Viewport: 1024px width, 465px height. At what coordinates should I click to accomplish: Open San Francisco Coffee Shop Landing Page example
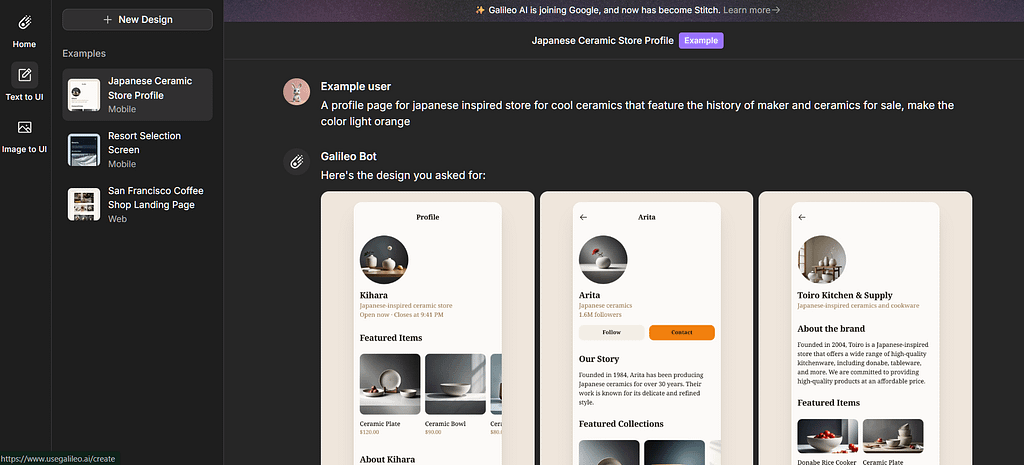137,204
